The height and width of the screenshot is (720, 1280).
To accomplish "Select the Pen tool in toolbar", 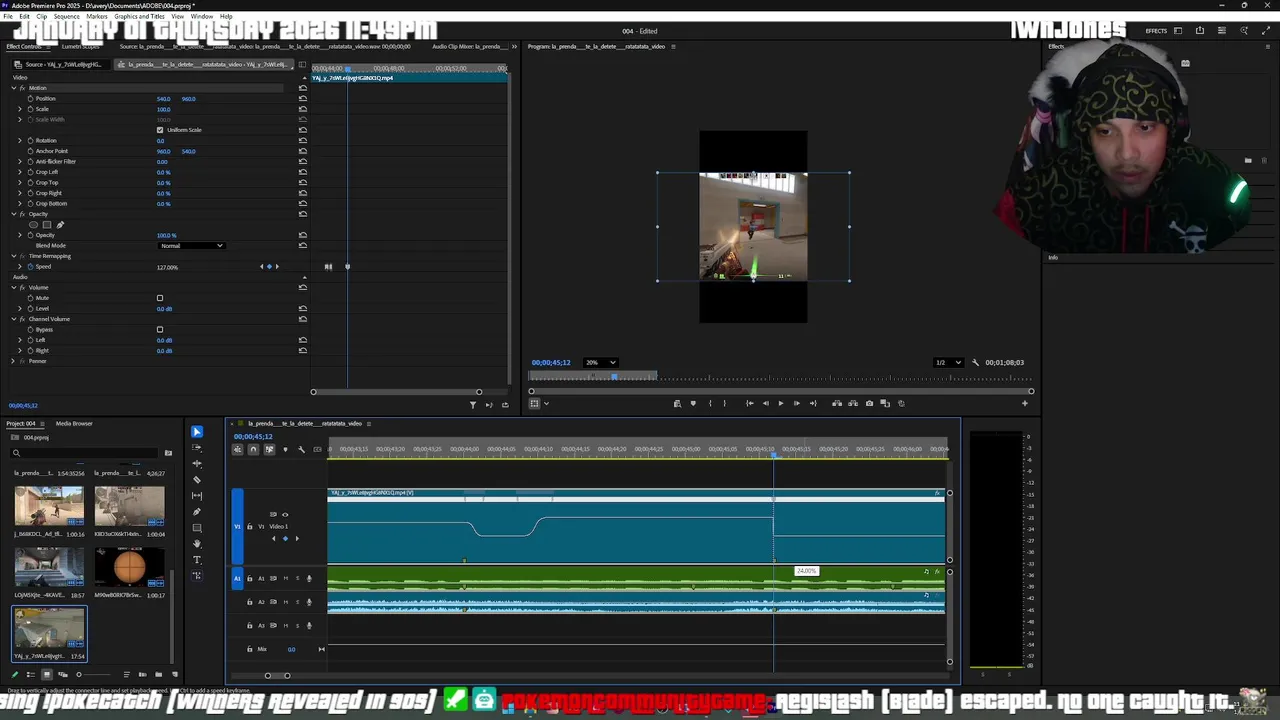I will 196,512.
